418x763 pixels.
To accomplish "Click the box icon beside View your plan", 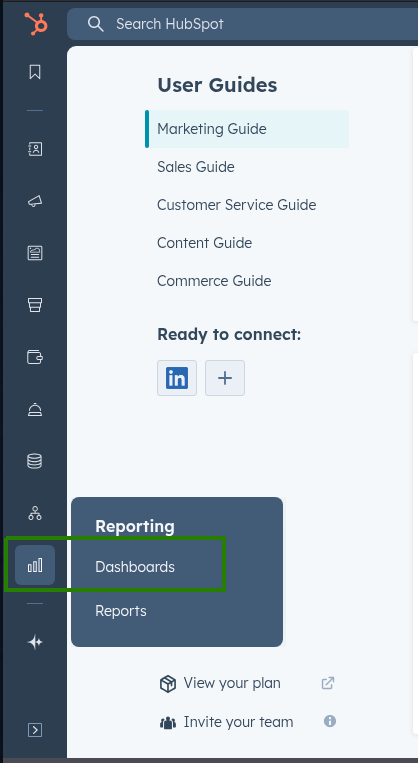I will pos(168,684).
